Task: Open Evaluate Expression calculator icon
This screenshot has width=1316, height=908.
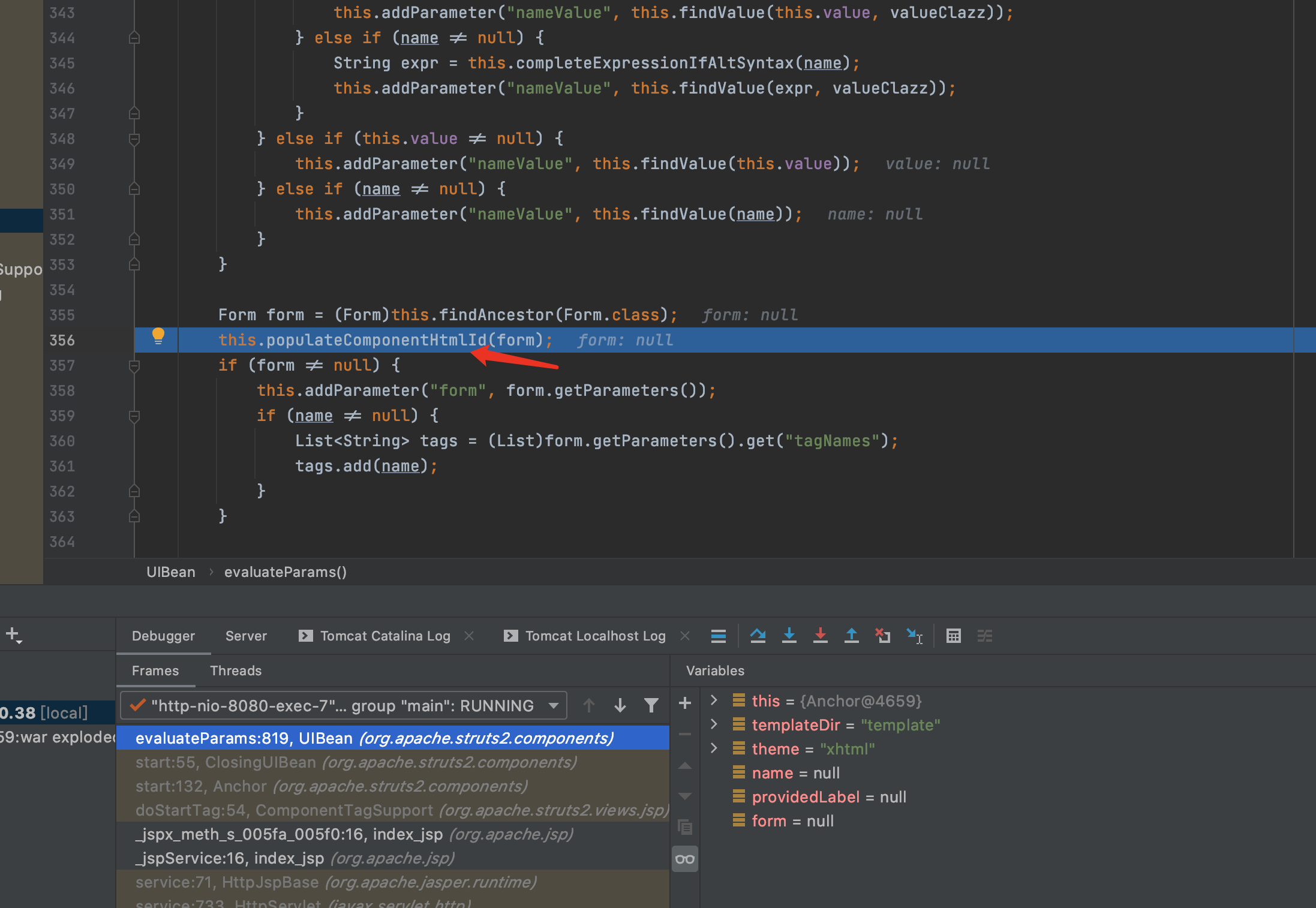Action: click(954, 636)
